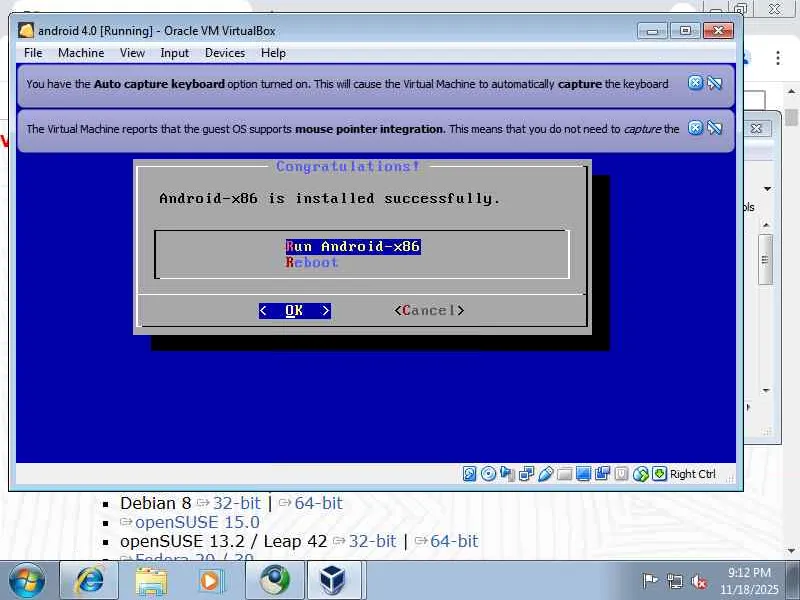This screenshot has height=600, width=800.
Task: Select the Reboot option
Action: click(312, 262)
